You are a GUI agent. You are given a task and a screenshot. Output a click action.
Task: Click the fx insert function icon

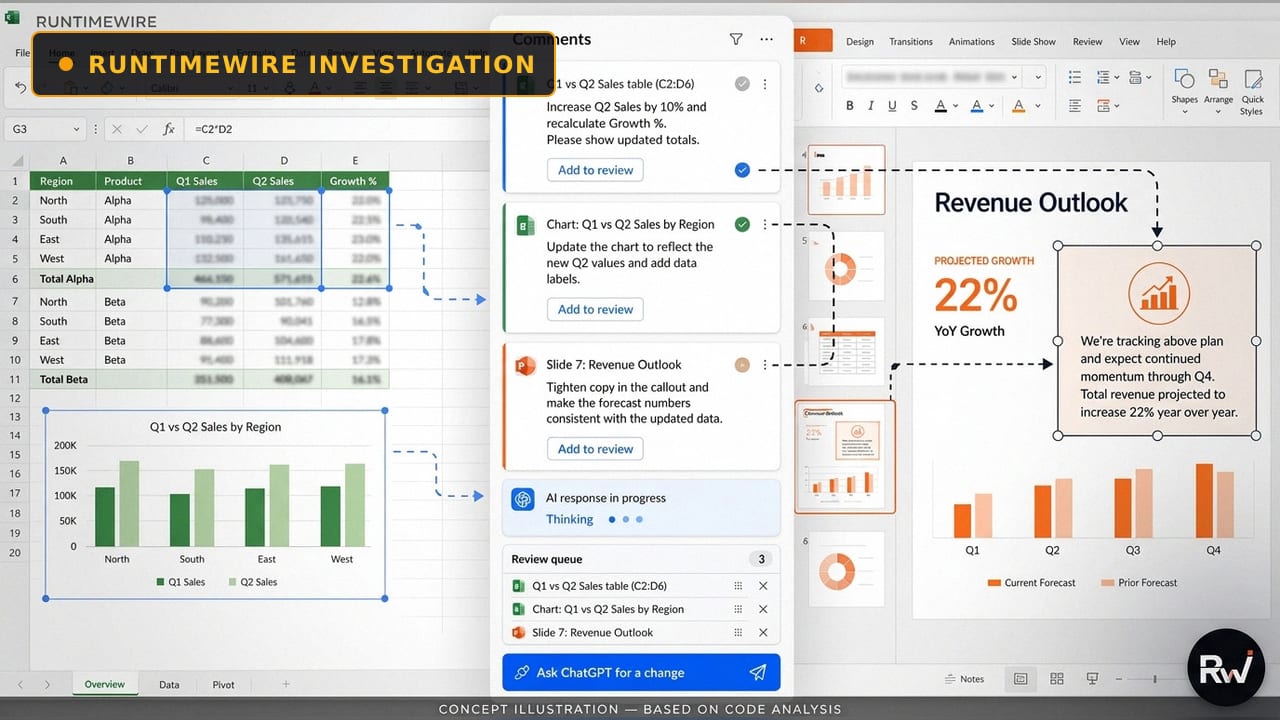169,129
